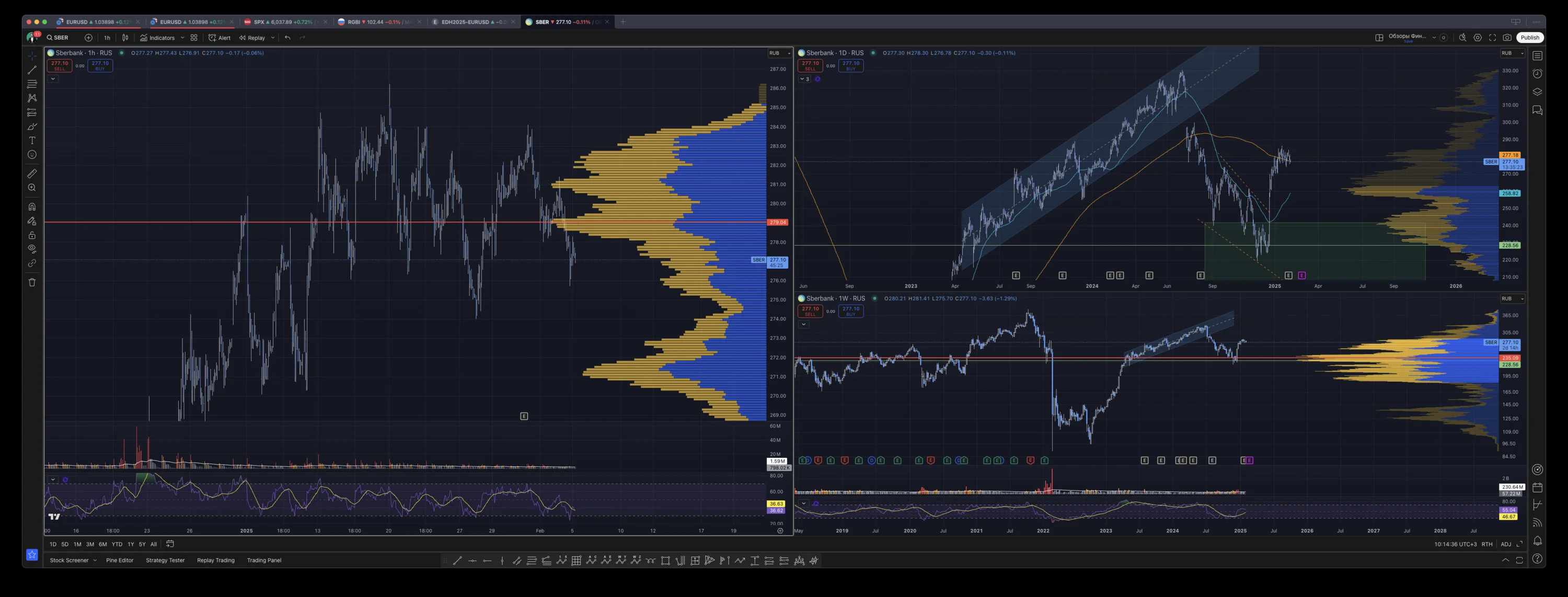Toggle ADJ adjusted data setting

(1506, 544)
